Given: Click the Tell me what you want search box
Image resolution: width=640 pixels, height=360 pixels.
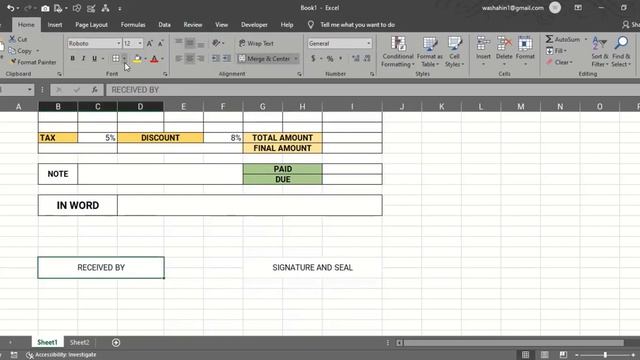Looking at the screenshot, I should coord(357,25).
